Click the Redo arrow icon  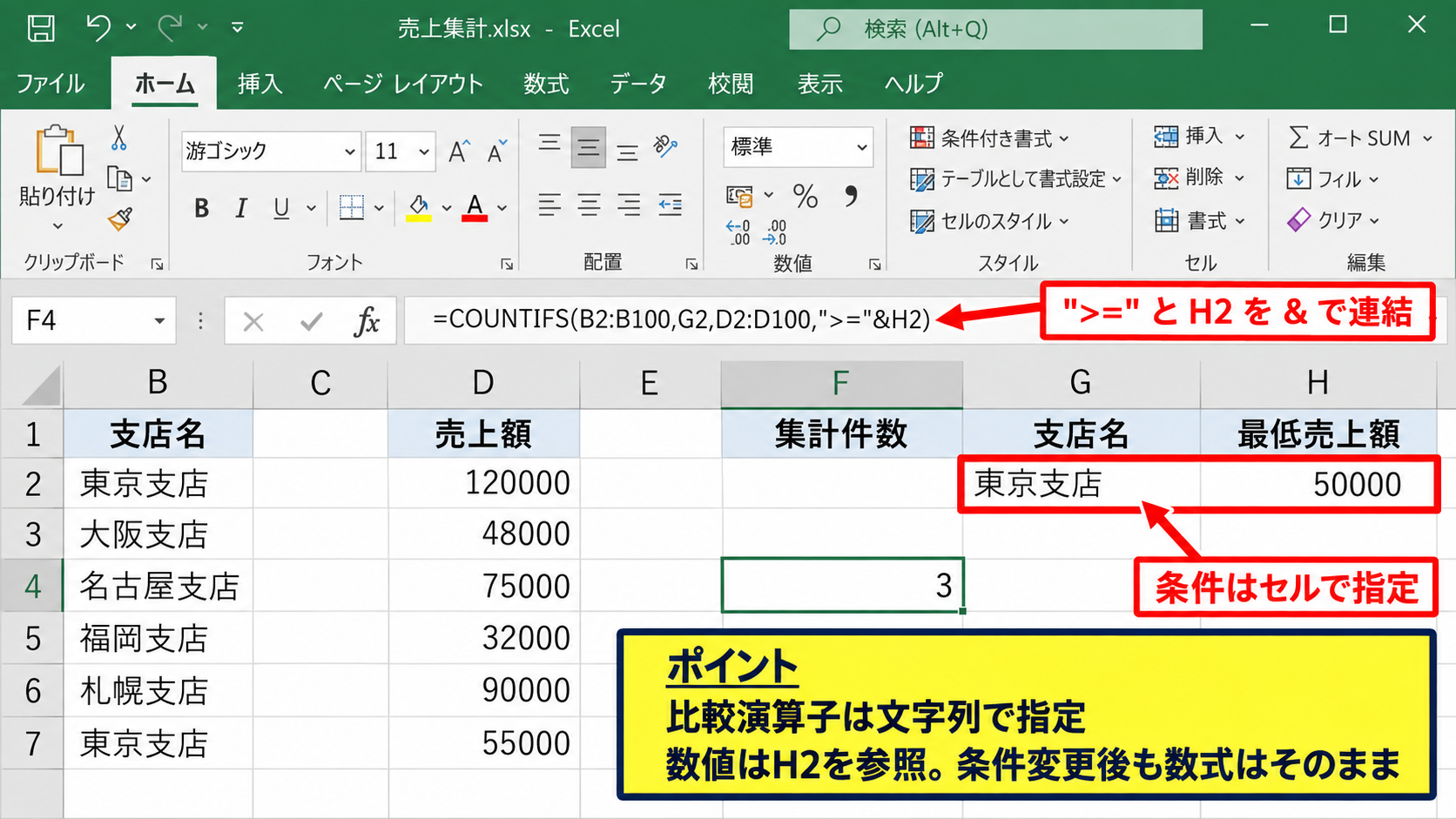click(x=169, y=28)
